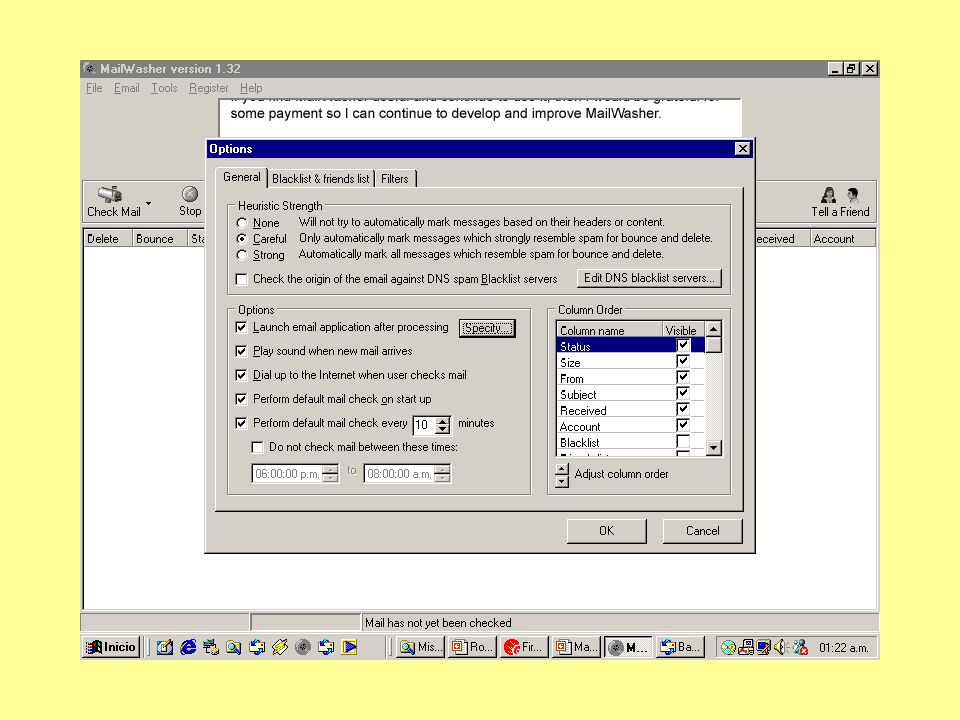Cancel the Options dialog

pyautogui.click(x=702, y=531)
